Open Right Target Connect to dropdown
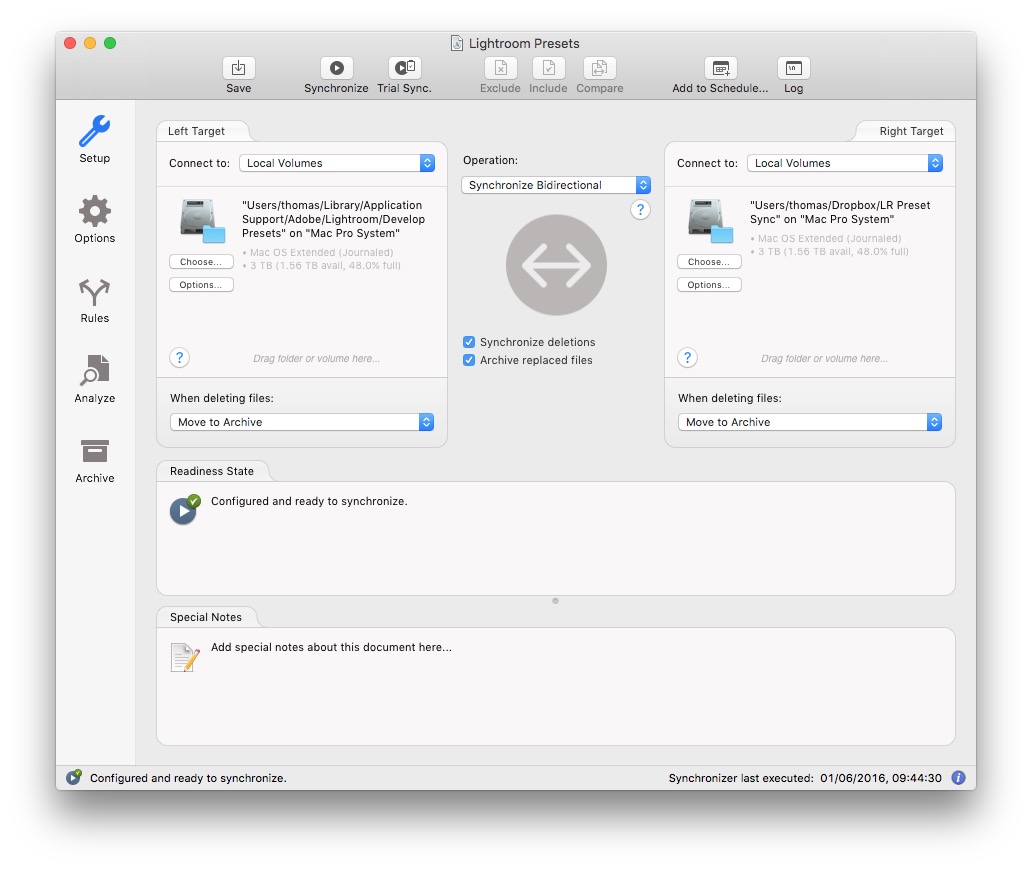The height and width of the screenshot is (870, 1032). coord(845,163)
